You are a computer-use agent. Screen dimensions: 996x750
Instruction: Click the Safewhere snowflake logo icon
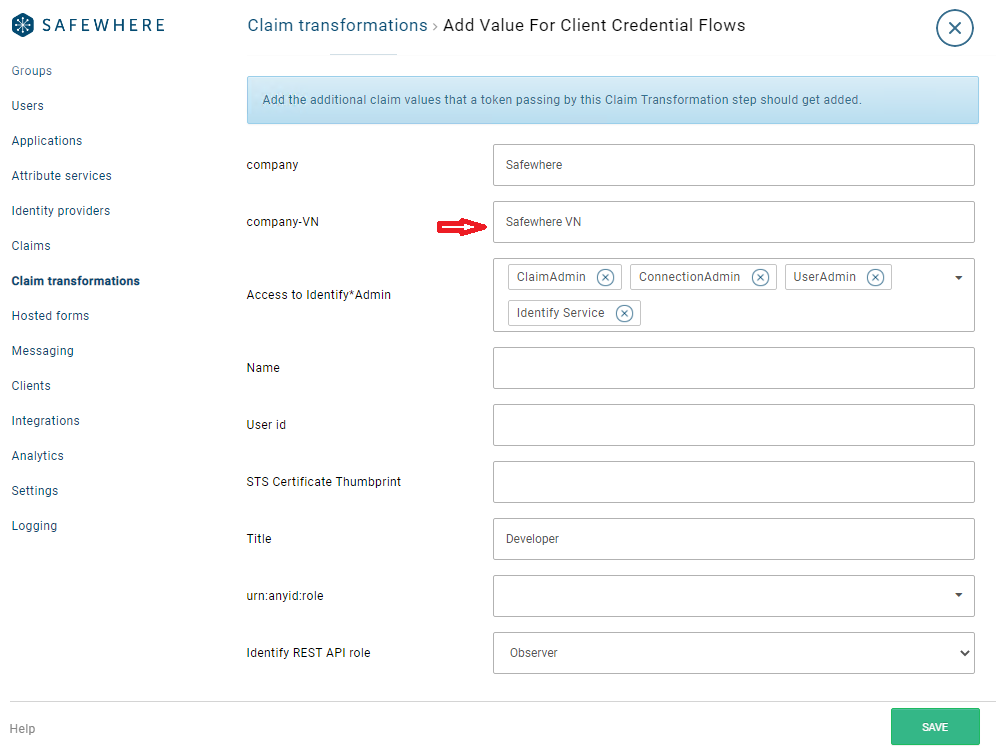click(23, 25)
